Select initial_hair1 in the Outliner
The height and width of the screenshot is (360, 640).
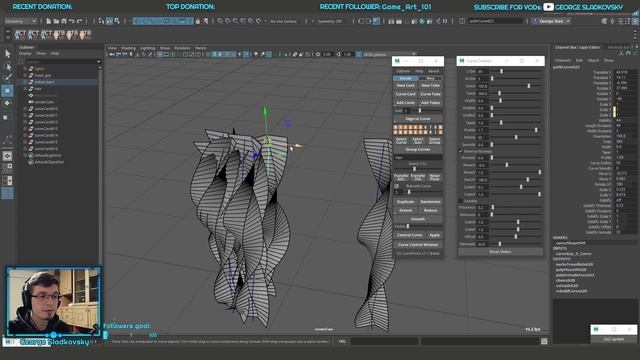[x=44, y=82]
